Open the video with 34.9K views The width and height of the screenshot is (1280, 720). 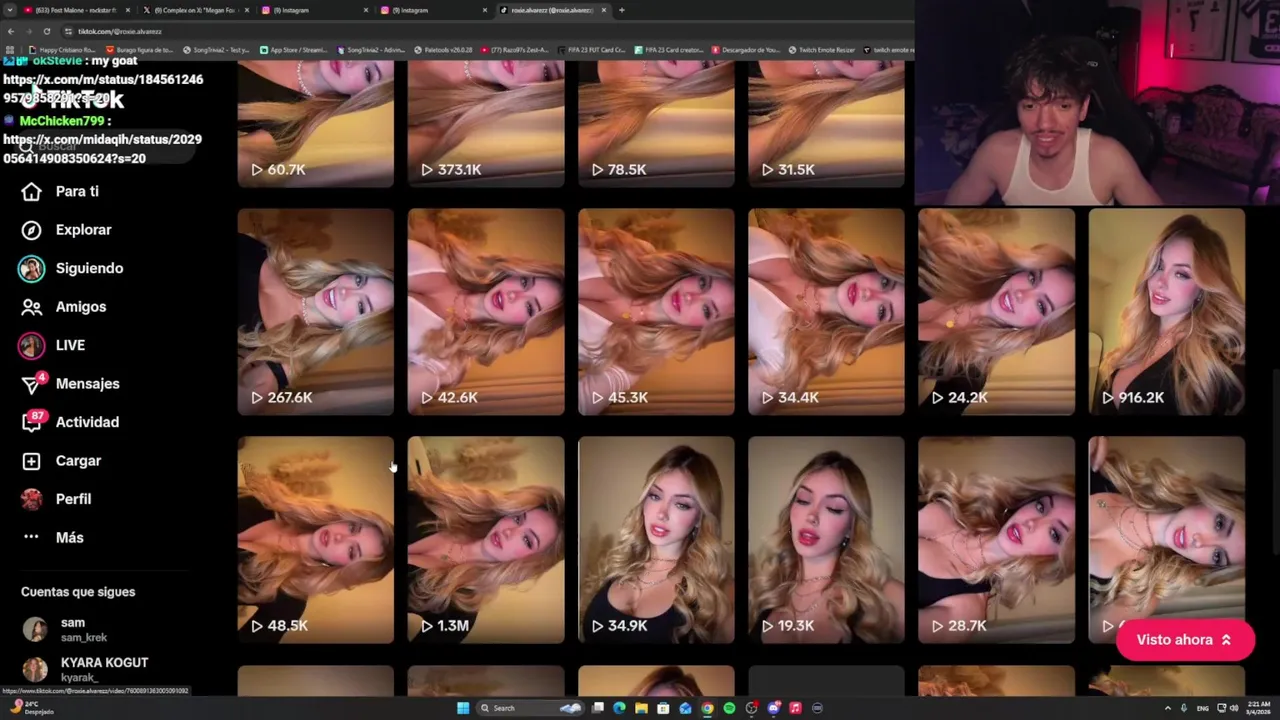point(656,539)
